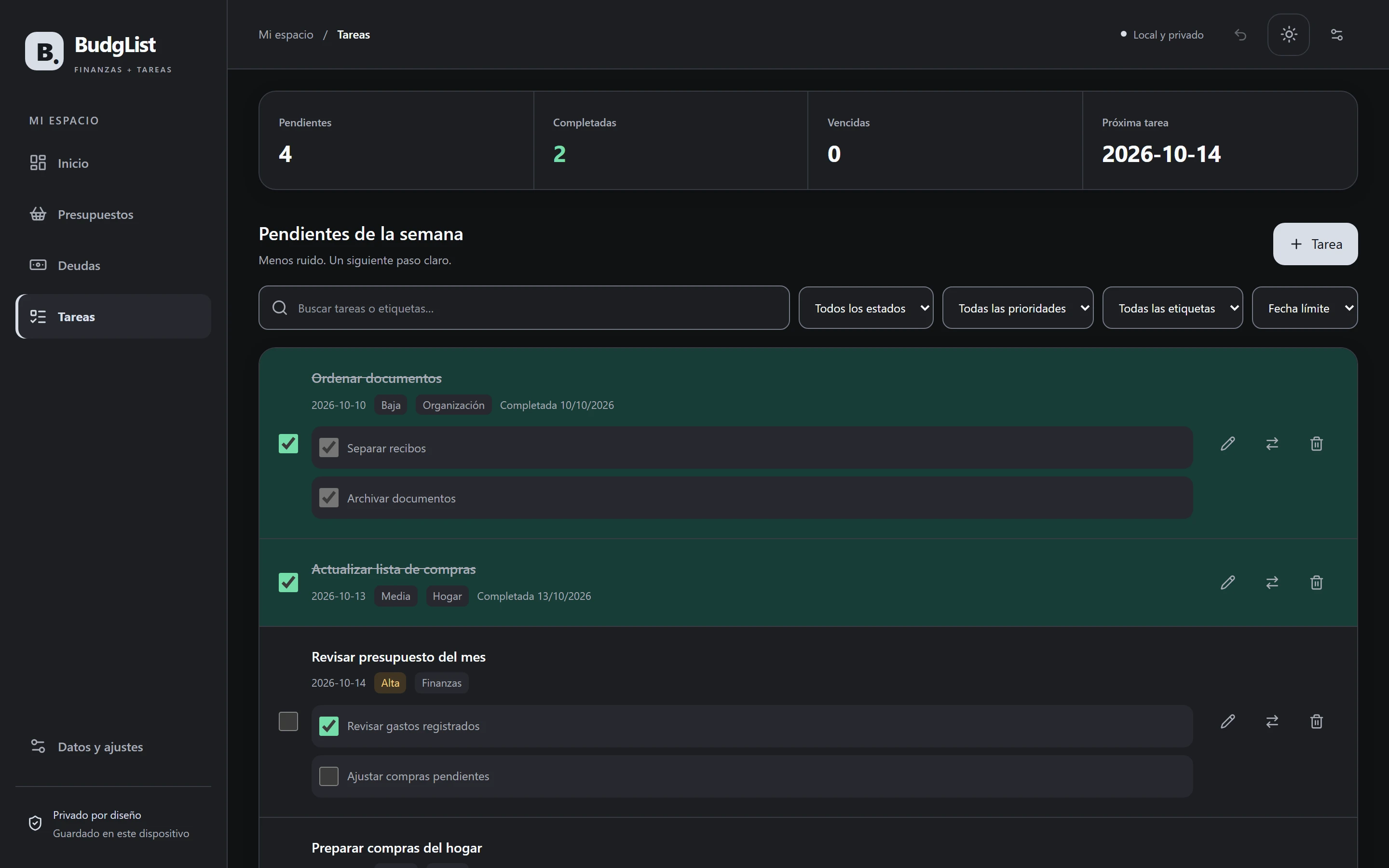The image size is (1389, 868).
Task: Uncheck Revisar gastos registrados subtask
Action: [x=329, y=726]
